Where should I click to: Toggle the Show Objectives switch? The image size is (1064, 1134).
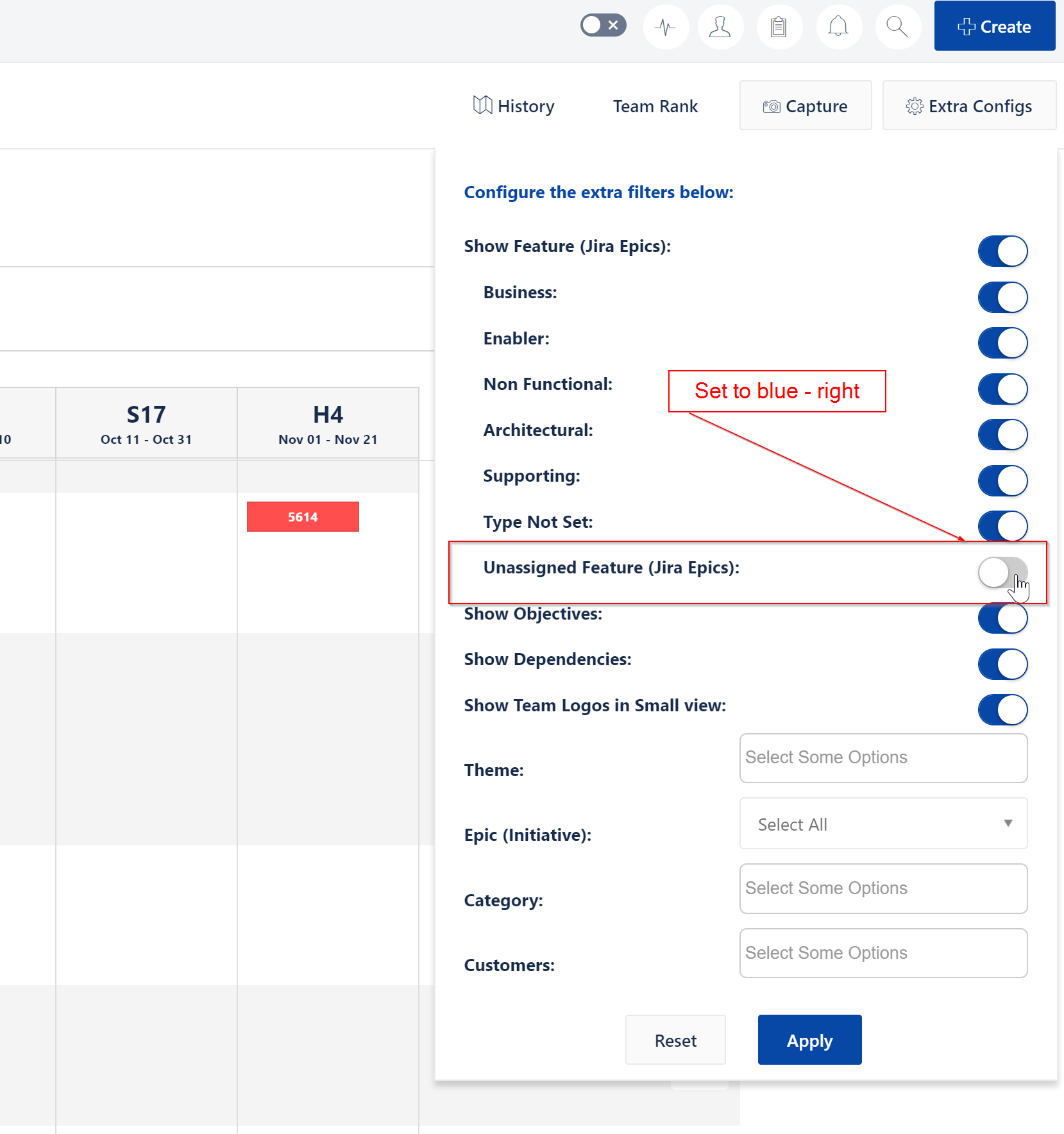tap(1002, 618)
